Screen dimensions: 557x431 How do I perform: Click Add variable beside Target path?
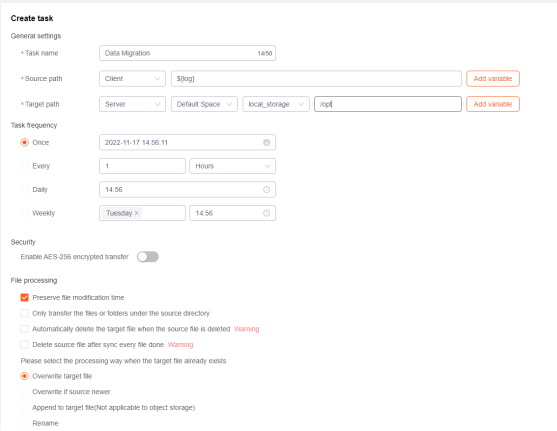pyautogui.click(x=493, y=104)
